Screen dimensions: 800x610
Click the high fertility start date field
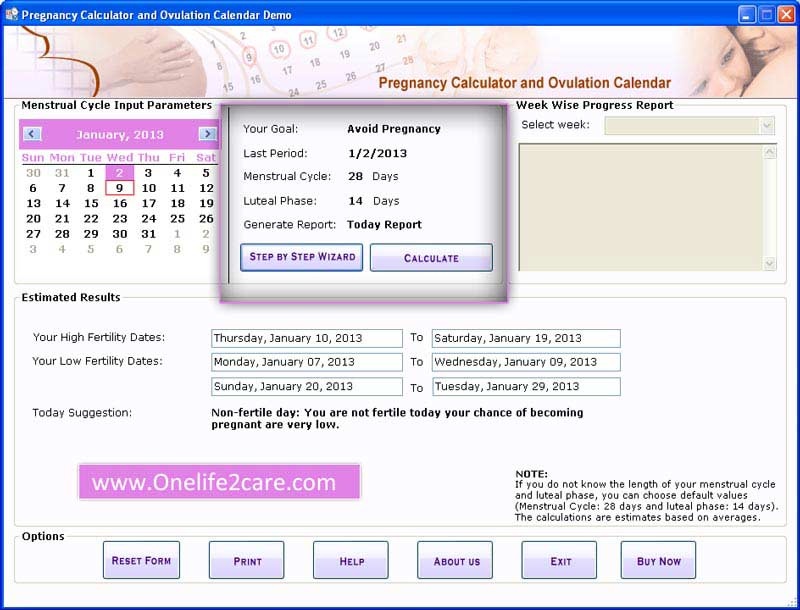tap(307, 338)
